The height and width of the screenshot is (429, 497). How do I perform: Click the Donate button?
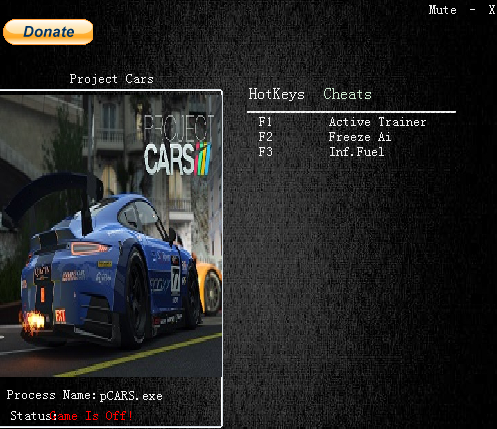tap(48, 32)
